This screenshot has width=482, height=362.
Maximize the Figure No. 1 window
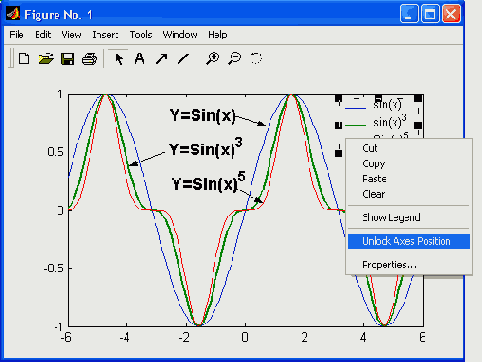coord(430,14)
